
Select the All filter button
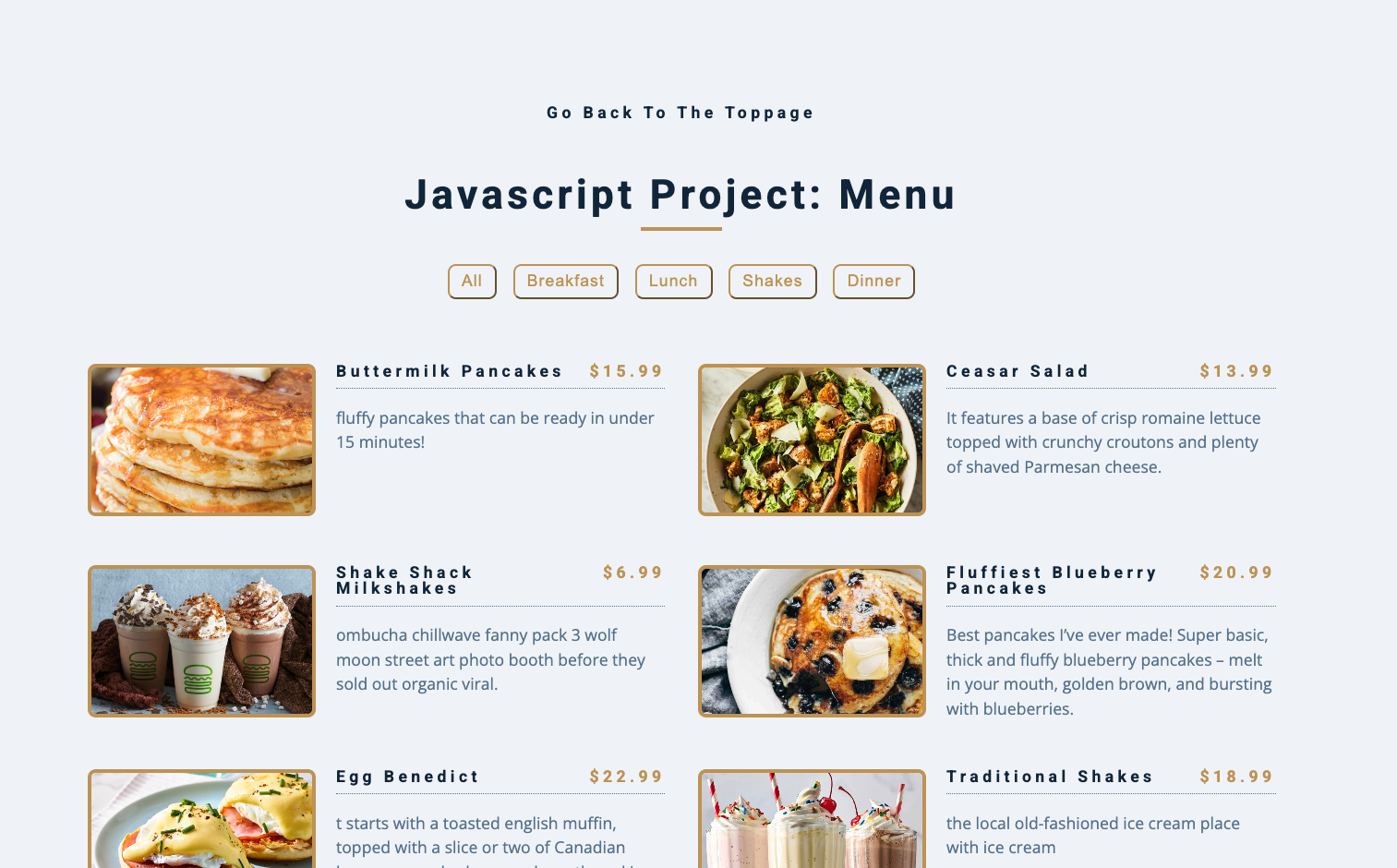point(472,282)
